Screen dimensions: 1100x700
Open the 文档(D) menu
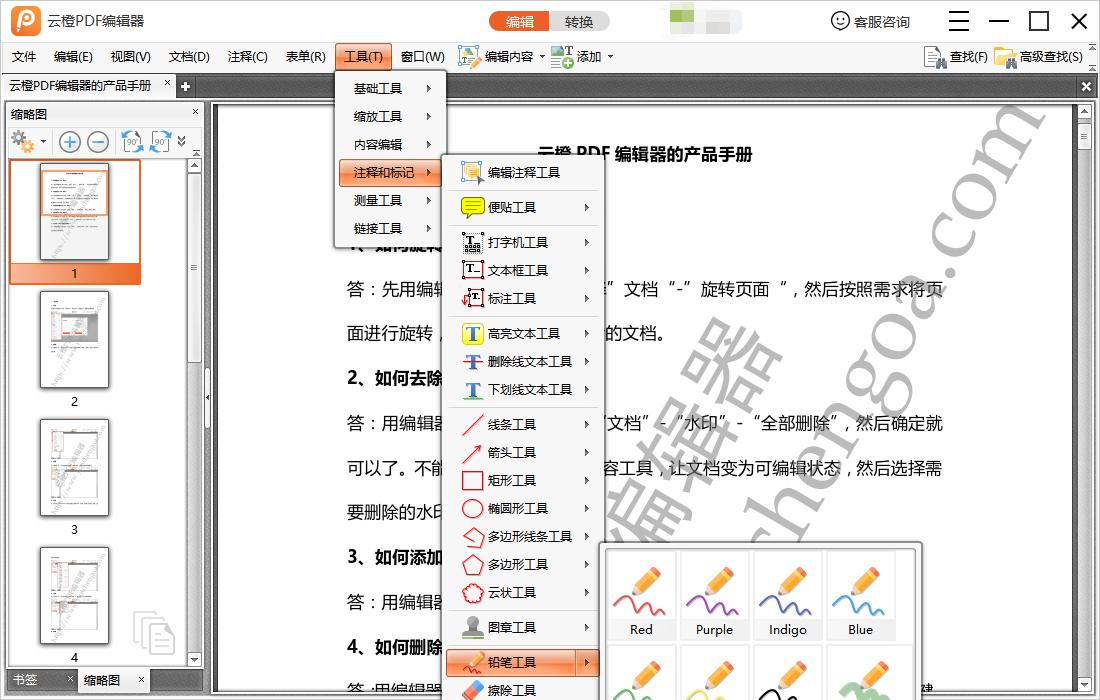point(189,57)
